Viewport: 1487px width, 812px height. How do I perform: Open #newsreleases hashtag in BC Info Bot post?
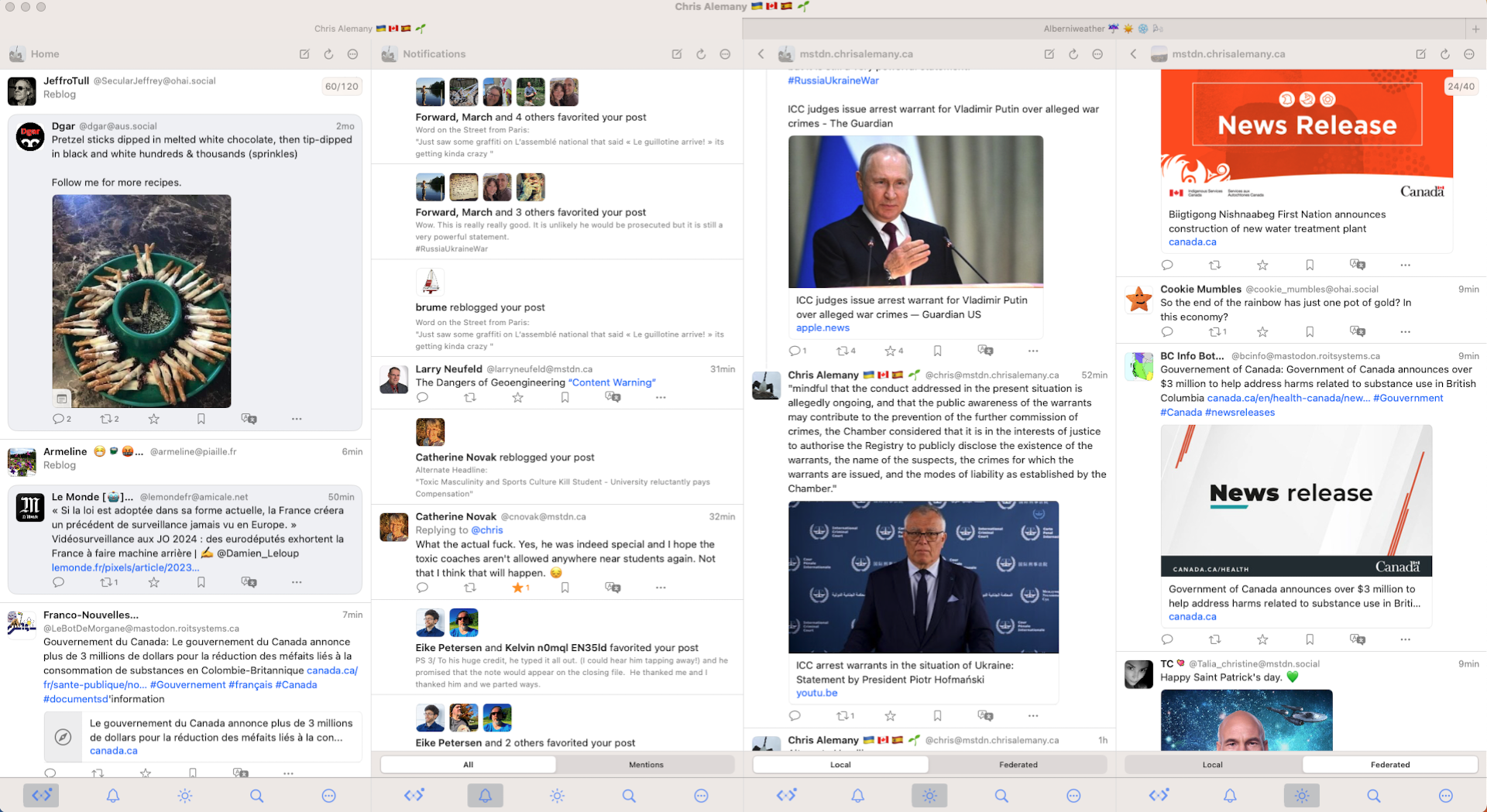coord(1240,413)
